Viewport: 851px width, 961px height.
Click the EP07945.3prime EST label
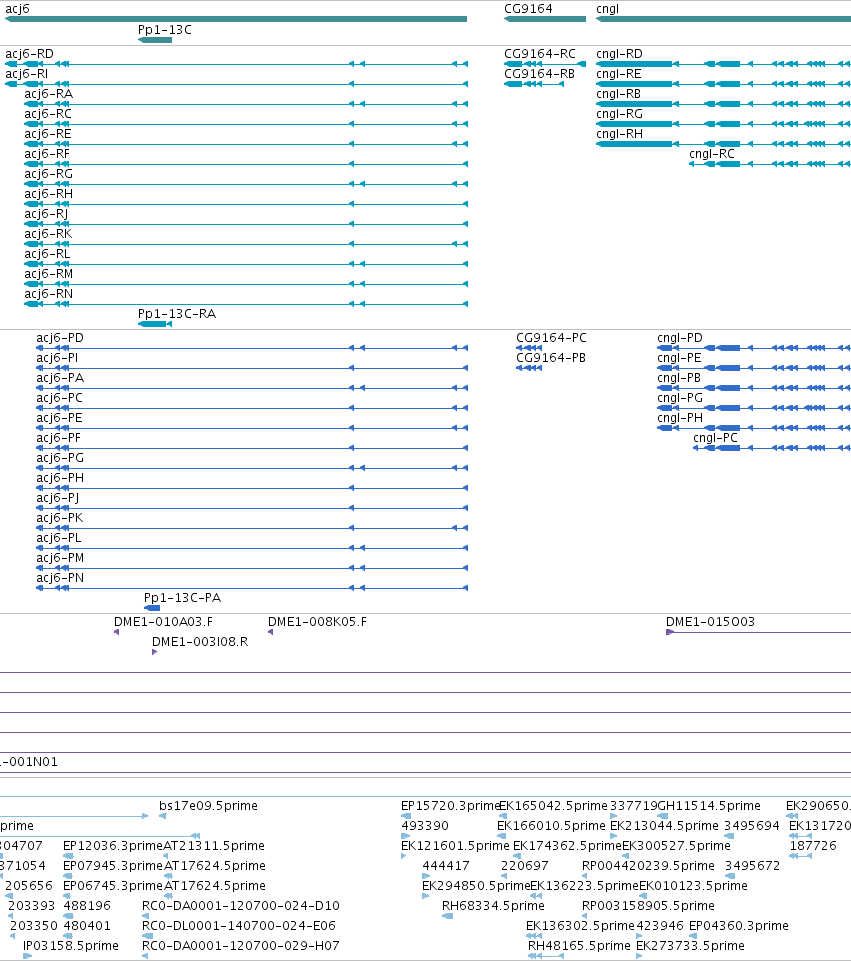[113, 866]
